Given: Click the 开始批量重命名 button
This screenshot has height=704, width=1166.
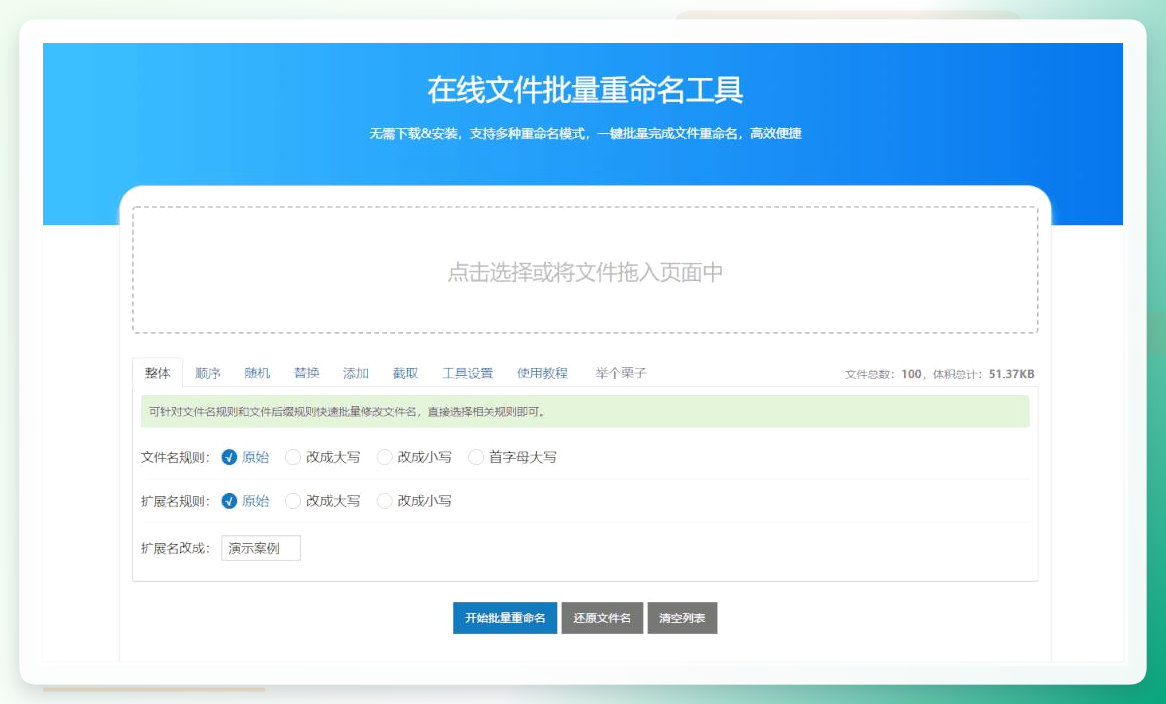Looking at the screenshot, I should (505, 618).
